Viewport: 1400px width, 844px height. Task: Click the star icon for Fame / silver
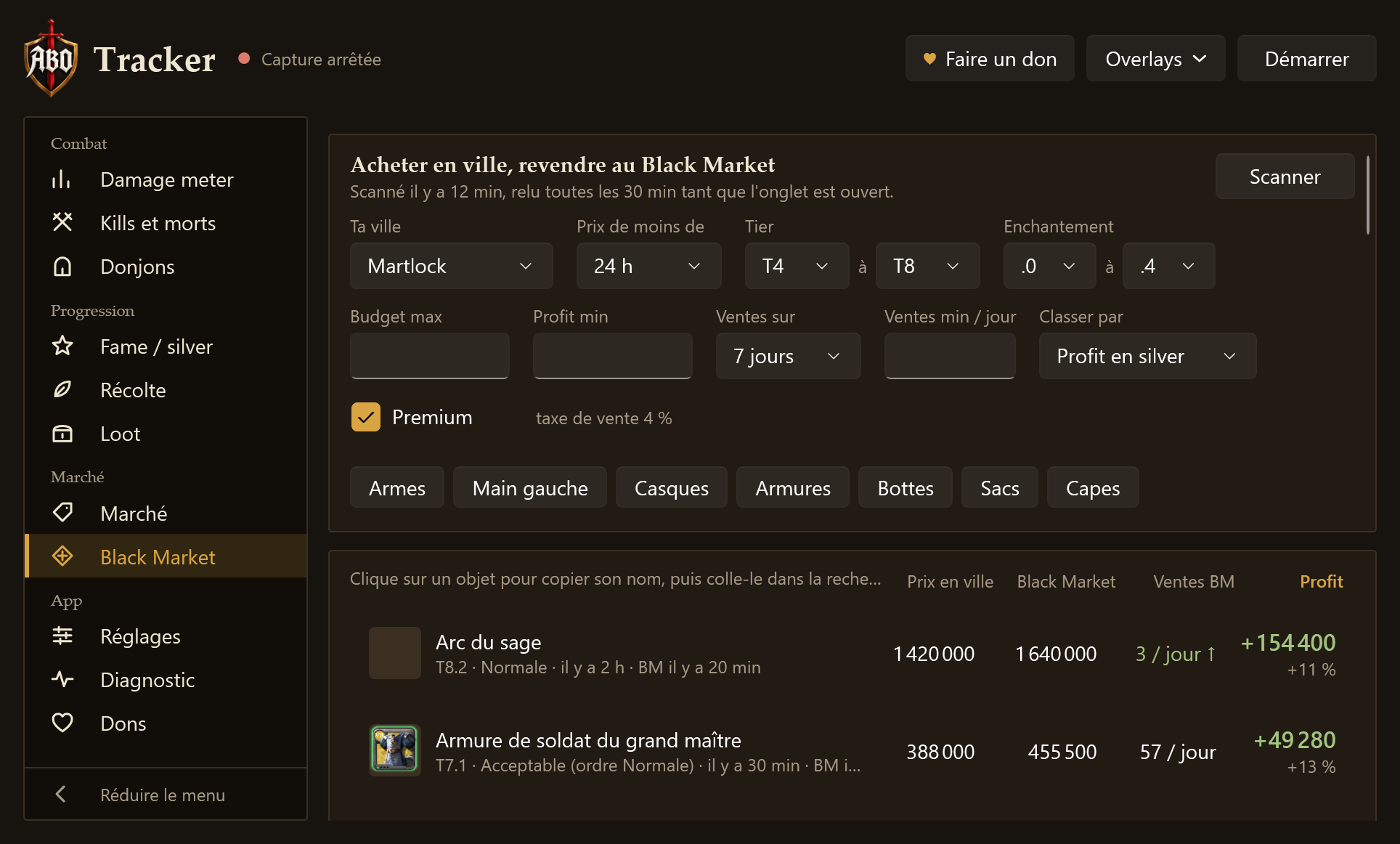point(62,346)
